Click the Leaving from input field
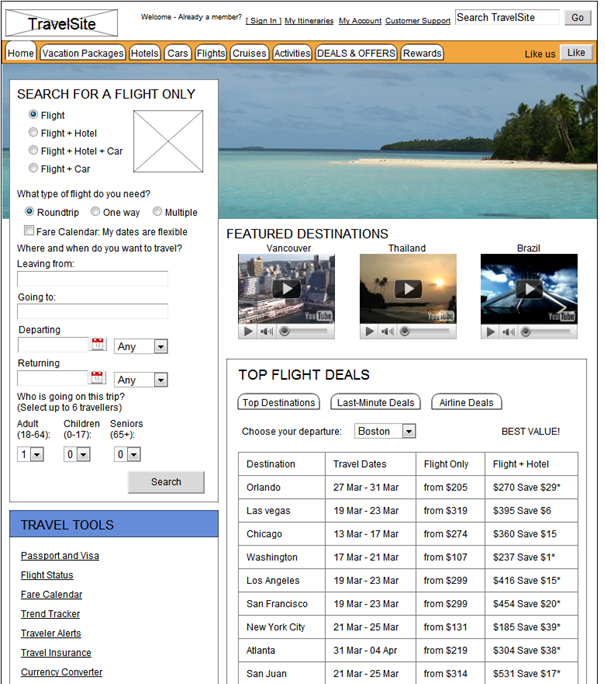 coord(92,279)
